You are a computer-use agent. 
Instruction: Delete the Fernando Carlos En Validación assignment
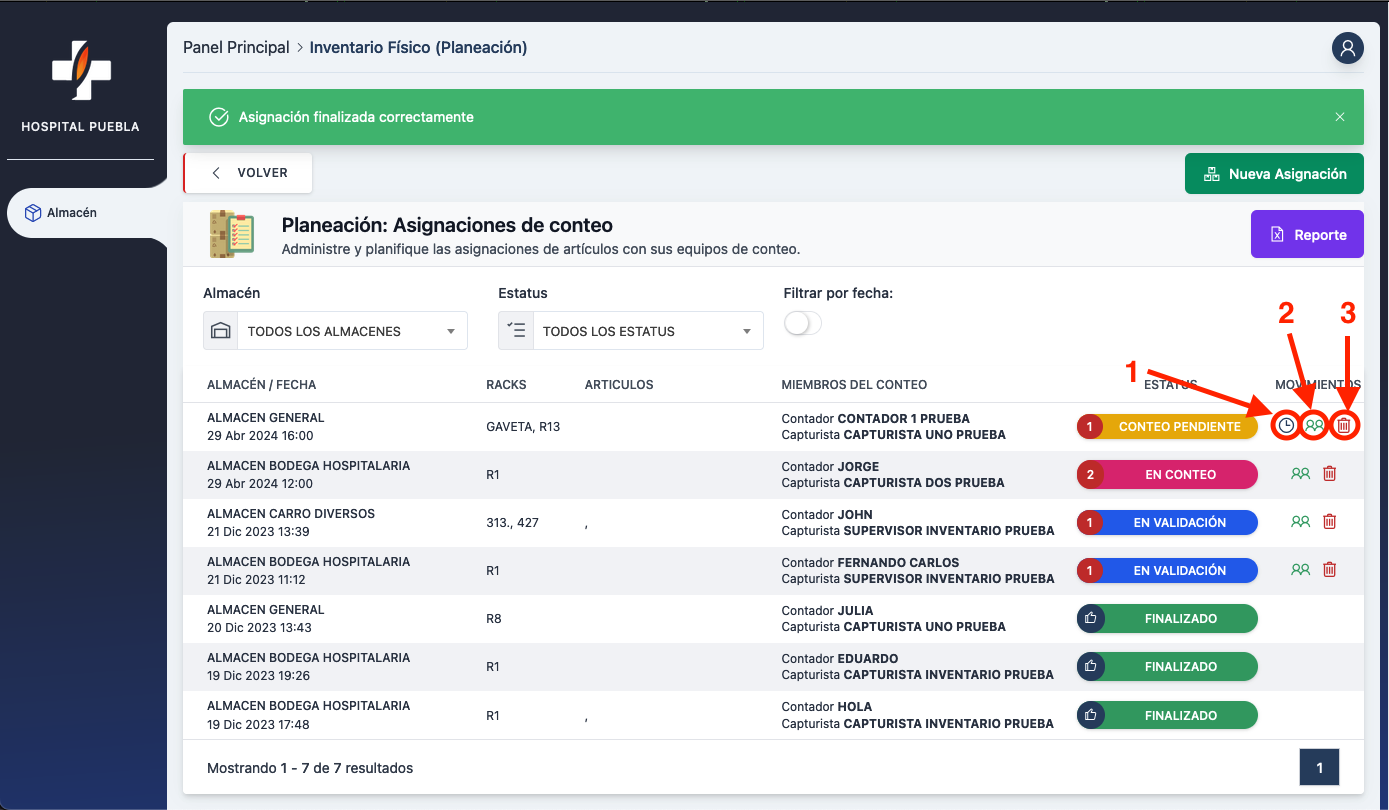click(x=1329, y=570)
